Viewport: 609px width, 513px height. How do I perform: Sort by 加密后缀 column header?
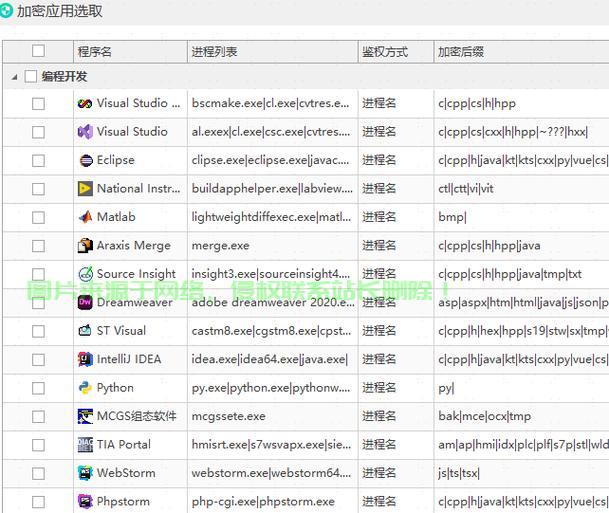click(x=521, y=51)
